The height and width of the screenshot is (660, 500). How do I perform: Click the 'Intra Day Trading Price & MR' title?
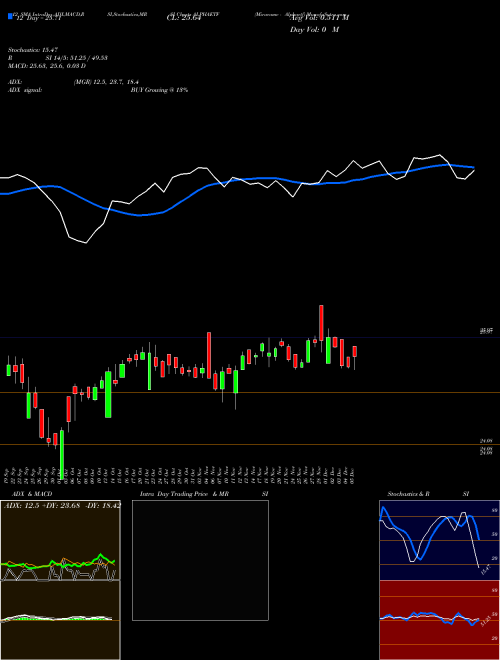click(x=184, y=494)
